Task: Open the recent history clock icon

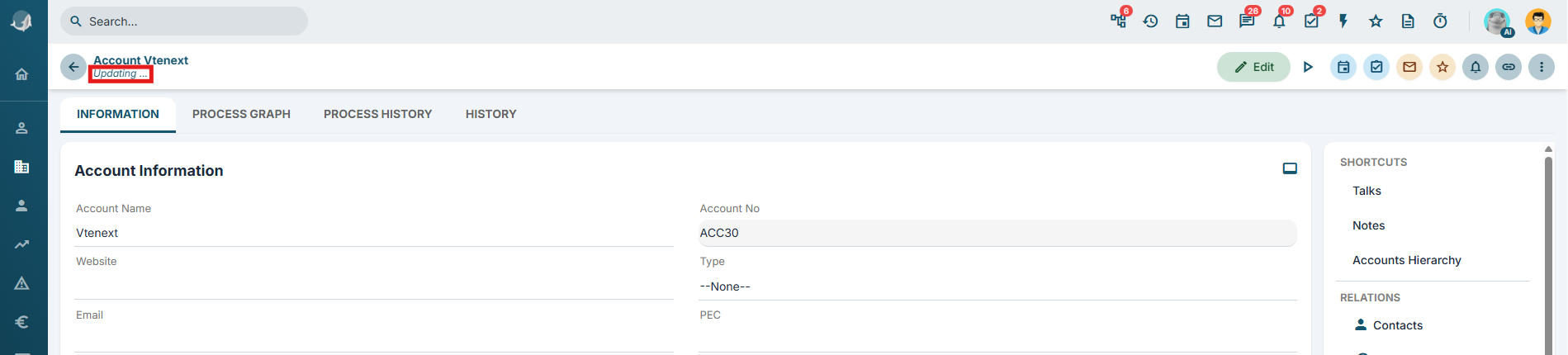Action: tap(1150, 21)
